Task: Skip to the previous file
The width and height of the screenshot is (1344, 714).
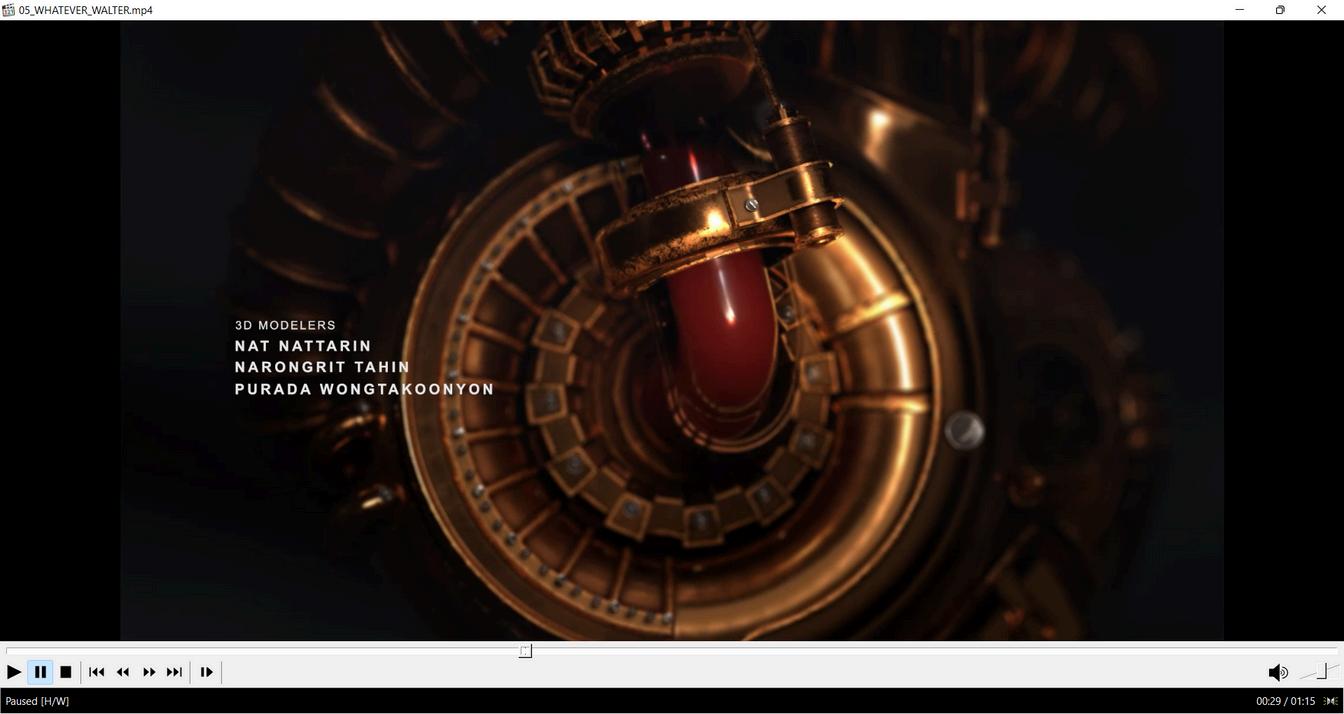Action: [x=97, y=672]
